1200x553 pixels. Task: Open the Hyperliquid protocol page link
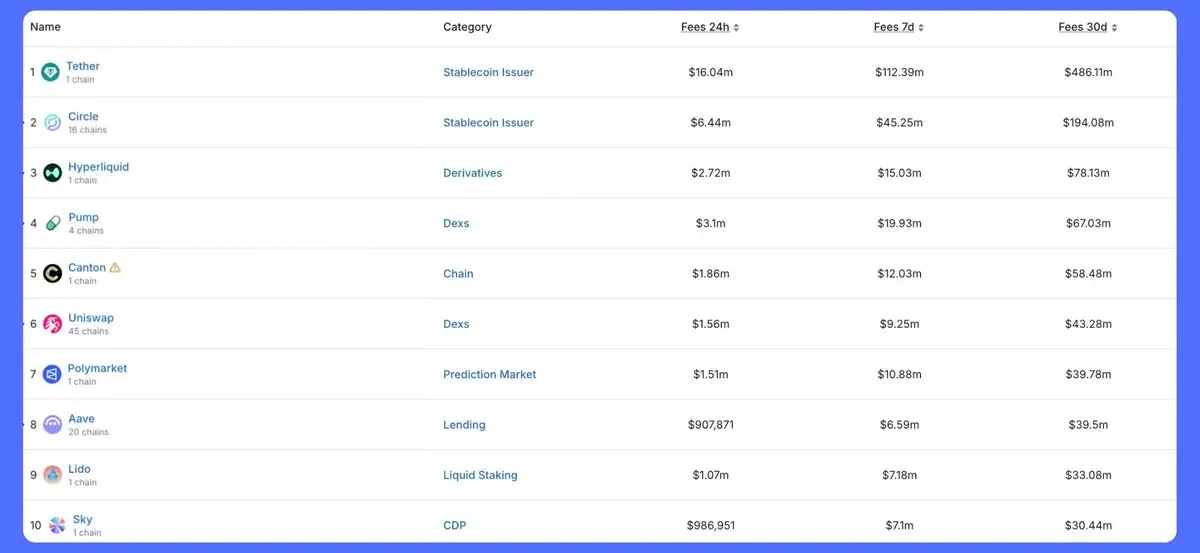pos(98,167)
